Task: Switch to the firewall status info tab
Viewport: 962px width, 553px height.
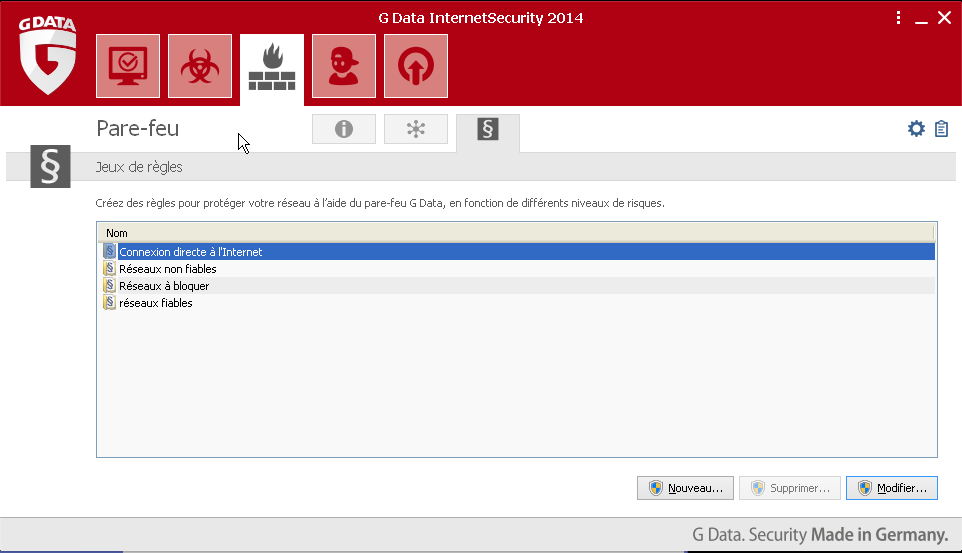Action: pos(344,129)
